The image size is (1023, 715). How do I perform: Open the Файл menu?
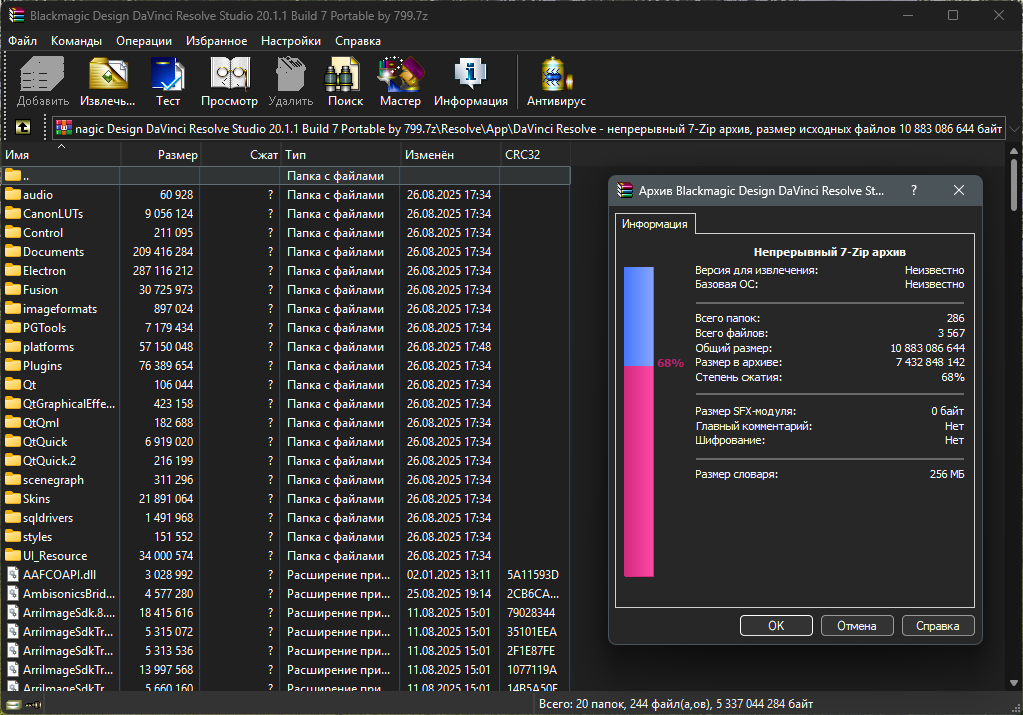23,40
